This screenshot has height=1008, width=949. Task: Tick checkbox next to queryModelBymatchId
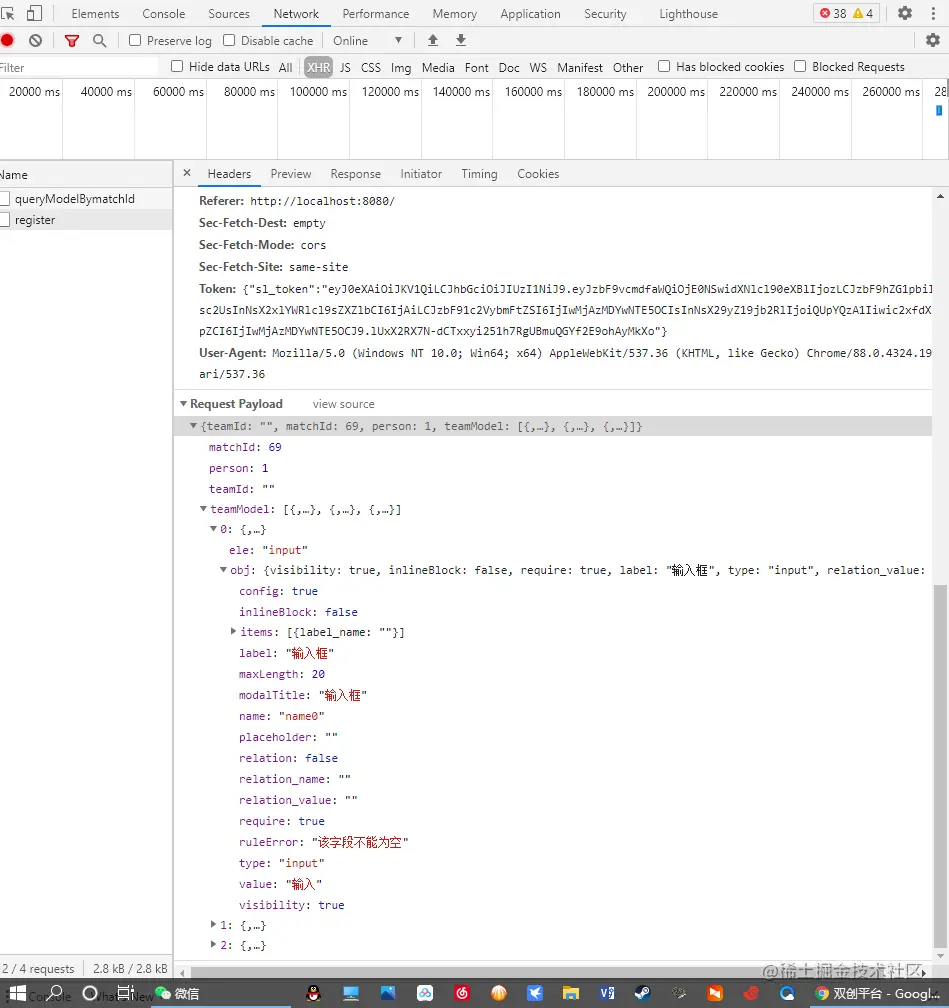point(5,199)
